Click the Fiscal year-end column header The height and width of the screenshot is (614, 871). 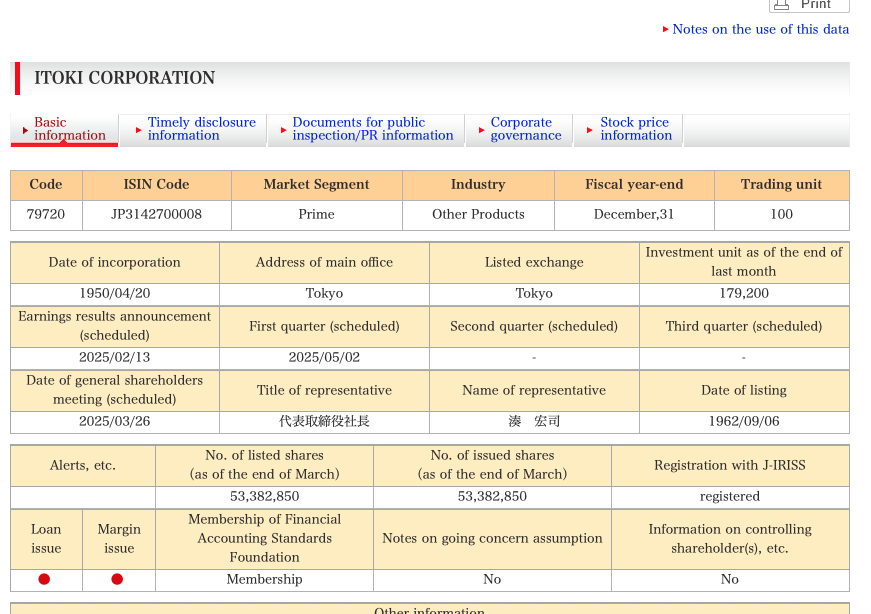point(634,185)
